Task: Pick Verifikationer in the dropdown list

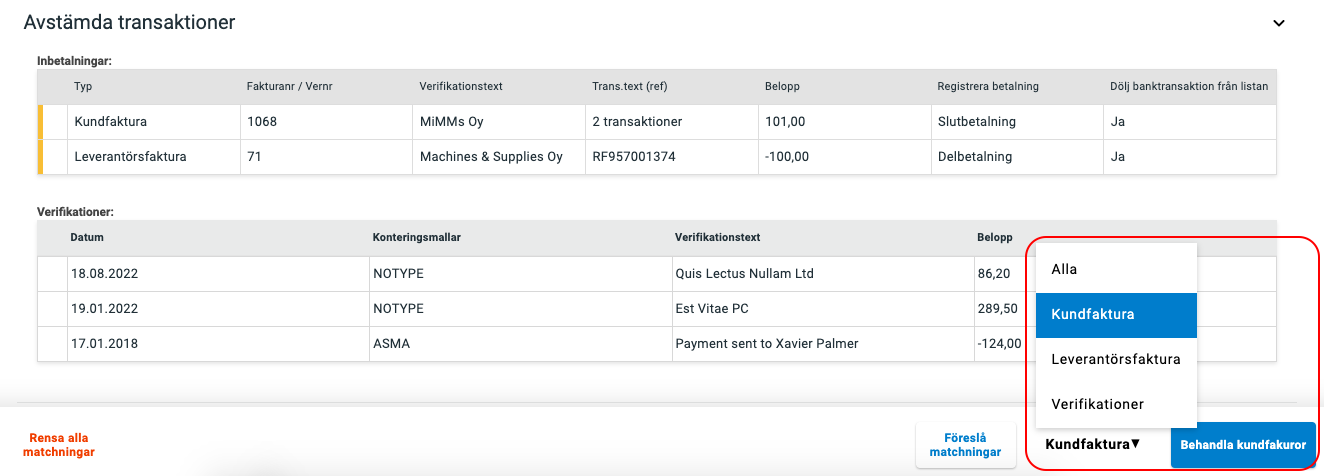Action: pyautogui.click(x=1116, y=404)
